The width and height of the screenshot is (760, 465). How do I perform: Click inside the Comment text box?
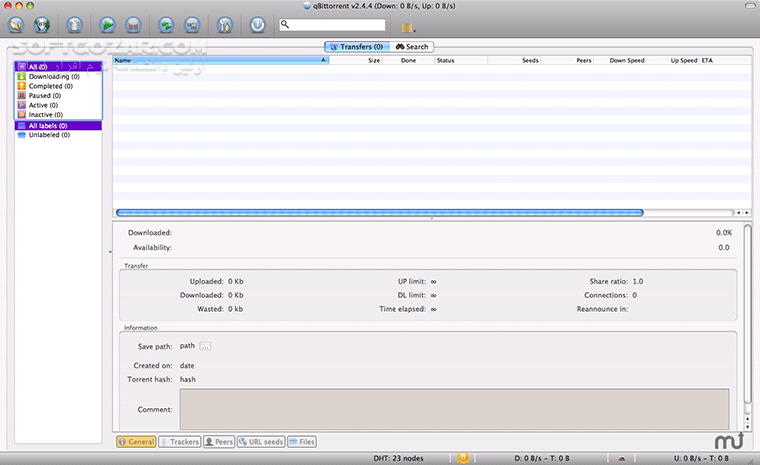(x=454, y=409)
